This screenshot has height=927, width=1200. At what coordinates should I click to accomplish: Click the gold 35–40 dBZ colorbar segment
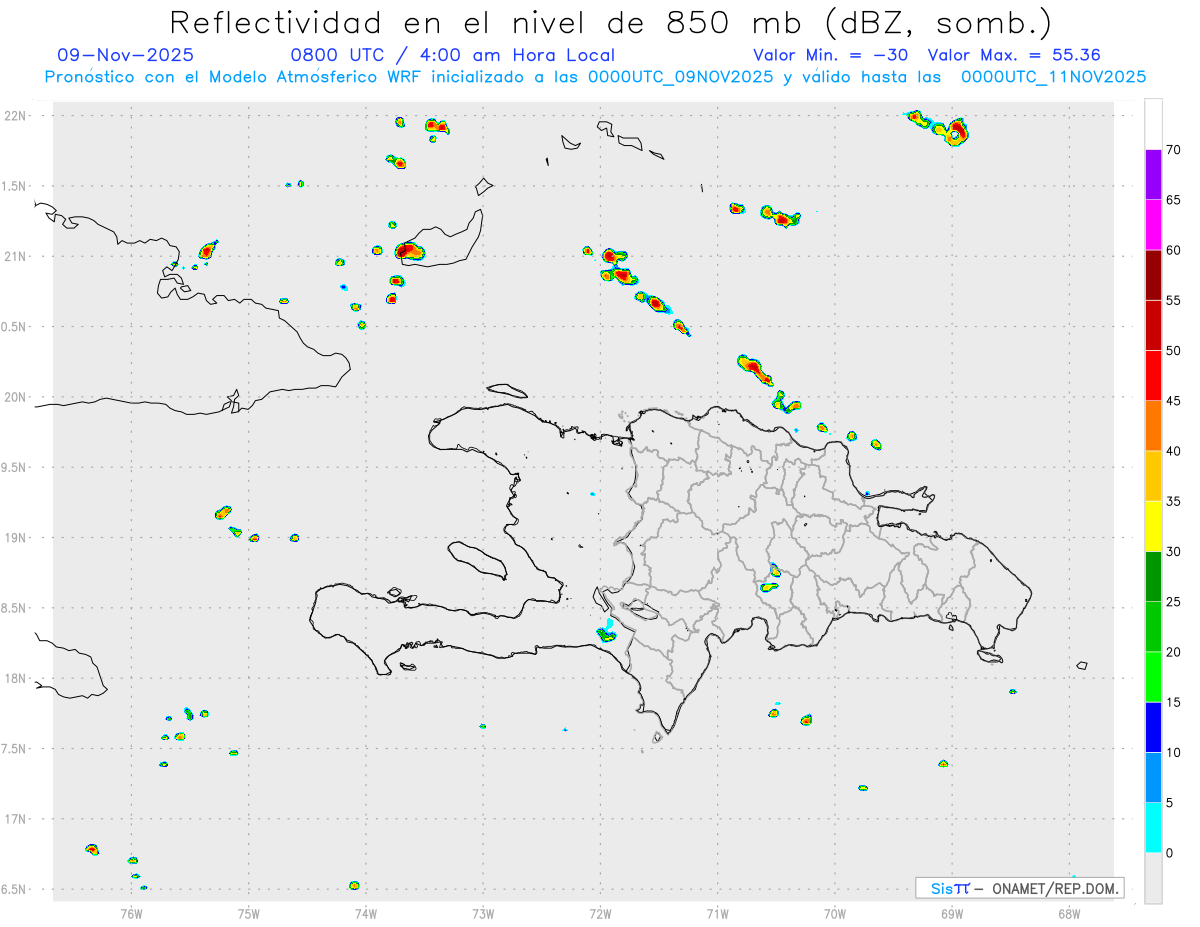tap(1153, 476)
